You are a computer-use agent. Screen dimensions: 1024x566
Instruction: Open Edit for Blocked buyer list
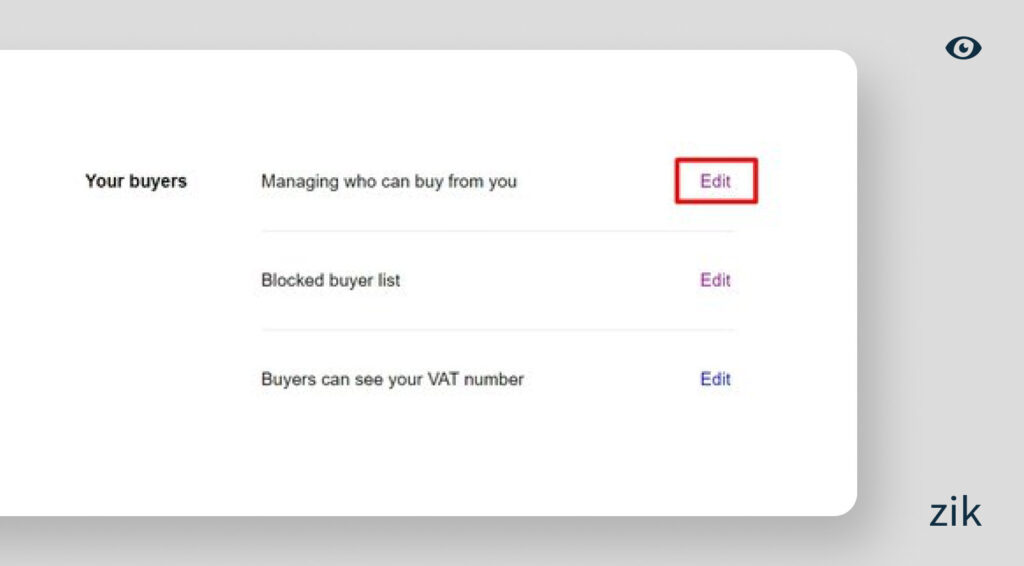[x=715, y=280]
